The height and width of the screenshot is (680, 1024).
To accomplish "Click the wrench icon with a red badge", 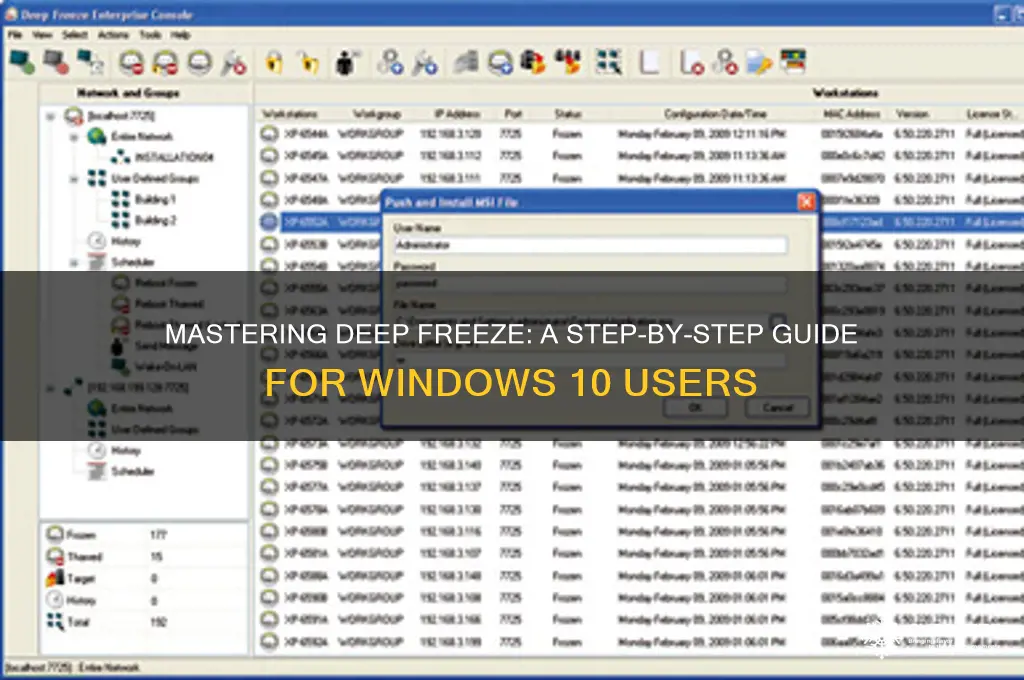I will coord(234,63).
